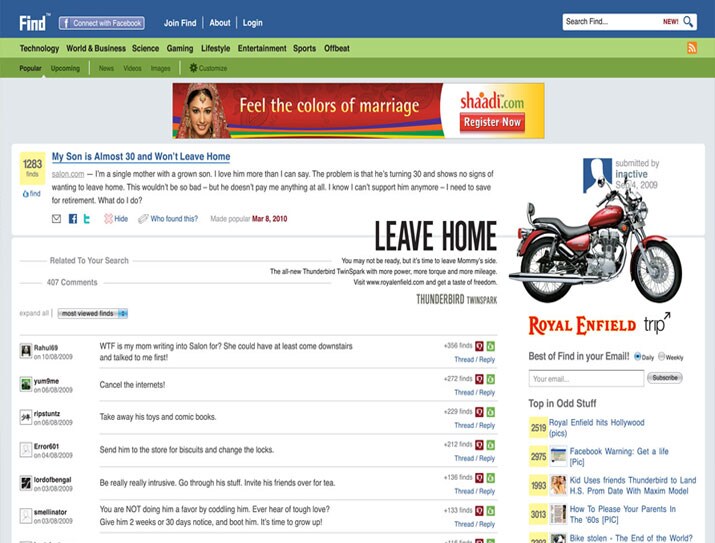Click the About link

pos(220,23)
